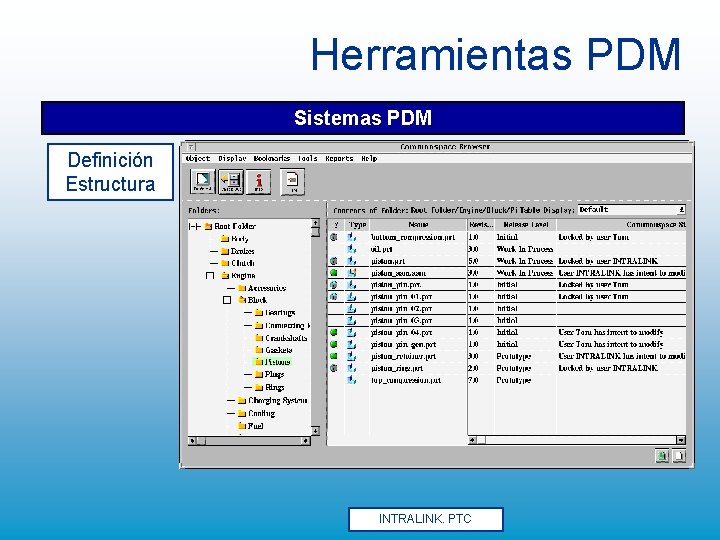Click the green icon at window bottom-right
The width and height of the screenshot is (720, 540).
[x=662, y=456]
